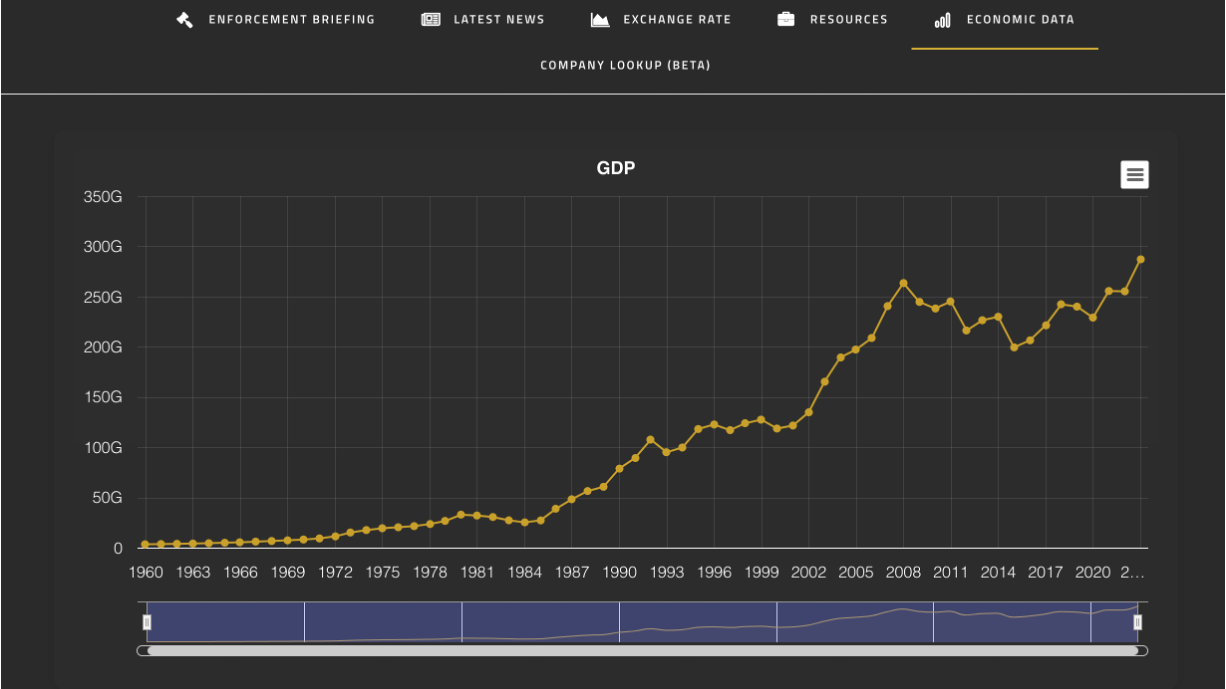Switch to the Exchange Rate tab
Viewport: 1226px width, 689px height.
pos(676,20)
